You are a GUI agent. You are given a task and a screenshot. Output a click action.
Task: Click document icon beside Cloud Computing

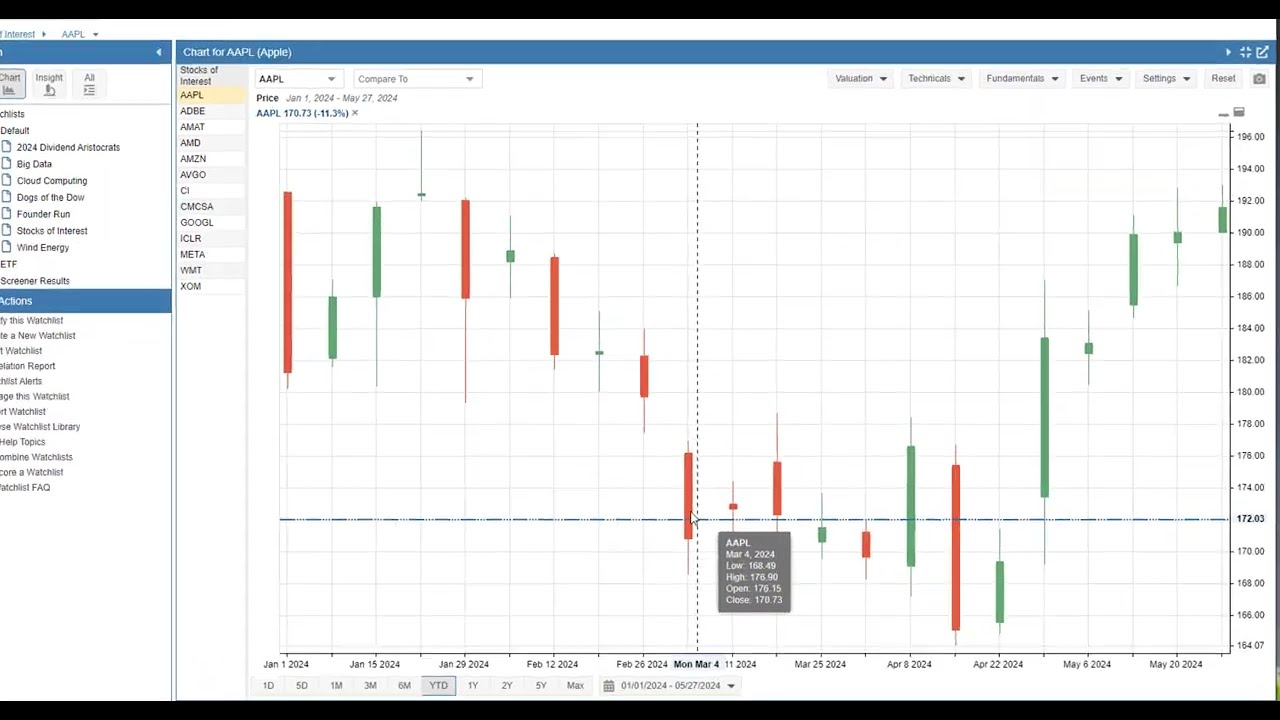(x=6, y=181)
